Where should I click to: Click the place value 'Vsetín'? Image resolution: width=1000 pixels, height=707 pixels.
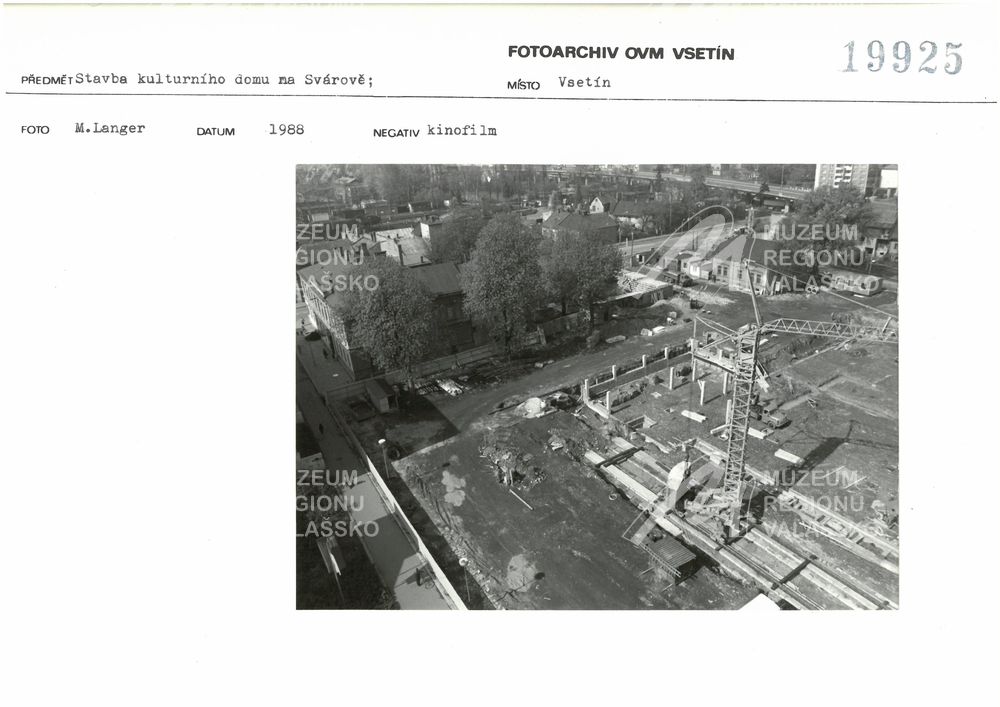click(x=584, y=82)
